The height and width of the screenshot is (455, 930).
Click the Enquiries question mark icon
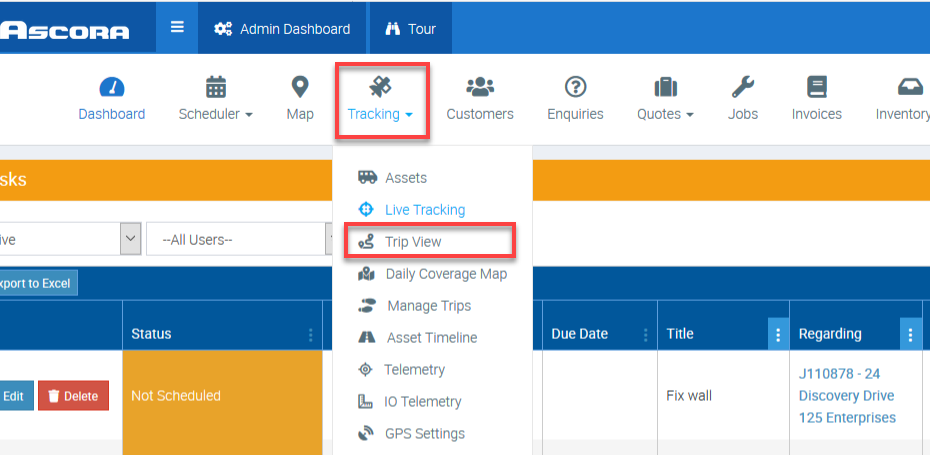coord(575,87)
